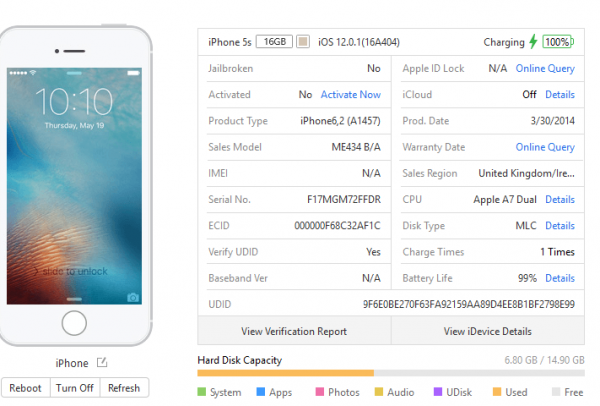This screenshot has height=406, width=600.
Task: Click the 6.80 GB / 14.90 GB capacity text
Action: tap(544, 360)
